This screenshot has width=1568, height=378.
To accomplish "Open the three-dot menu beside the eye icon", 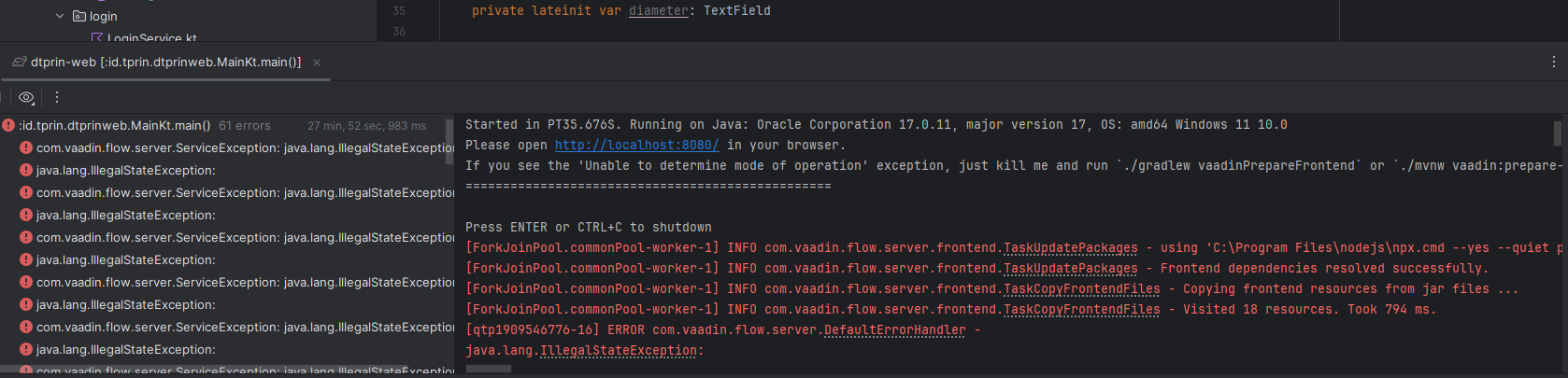I will coord(57,97).
